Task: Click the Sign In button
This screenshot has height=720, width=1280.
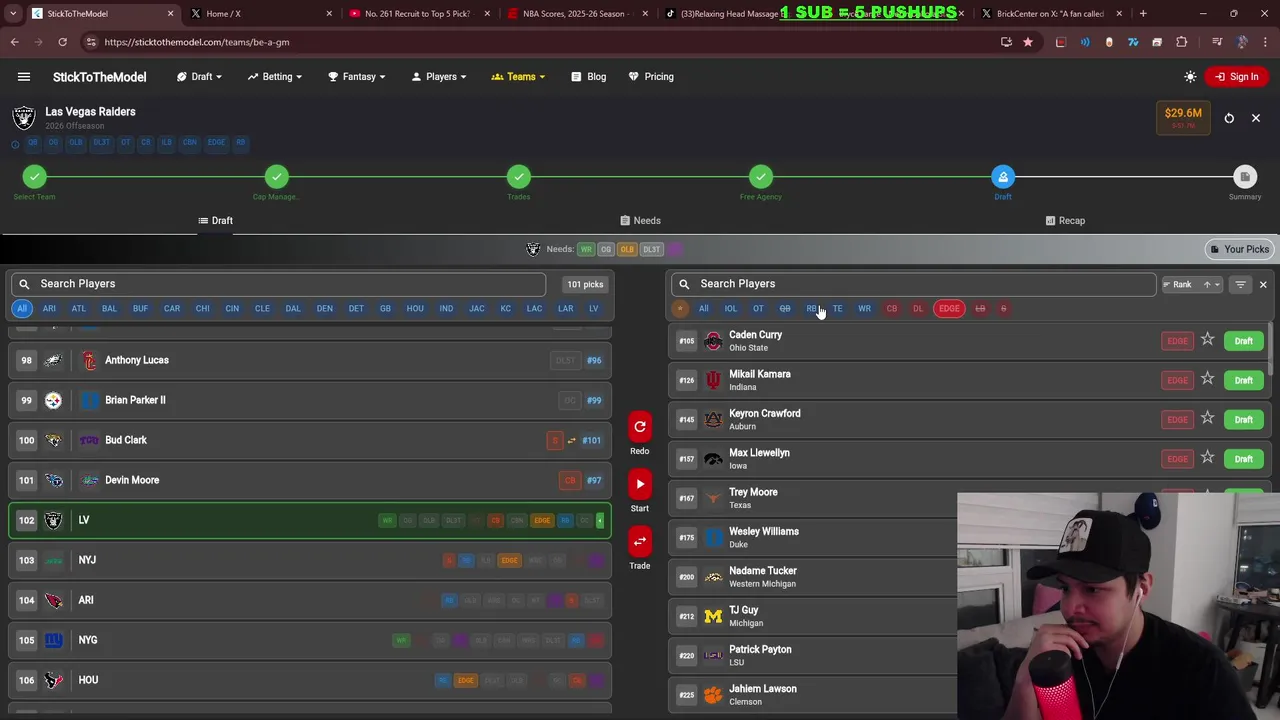Action: pyautogui.click(x=1237, y=77)
